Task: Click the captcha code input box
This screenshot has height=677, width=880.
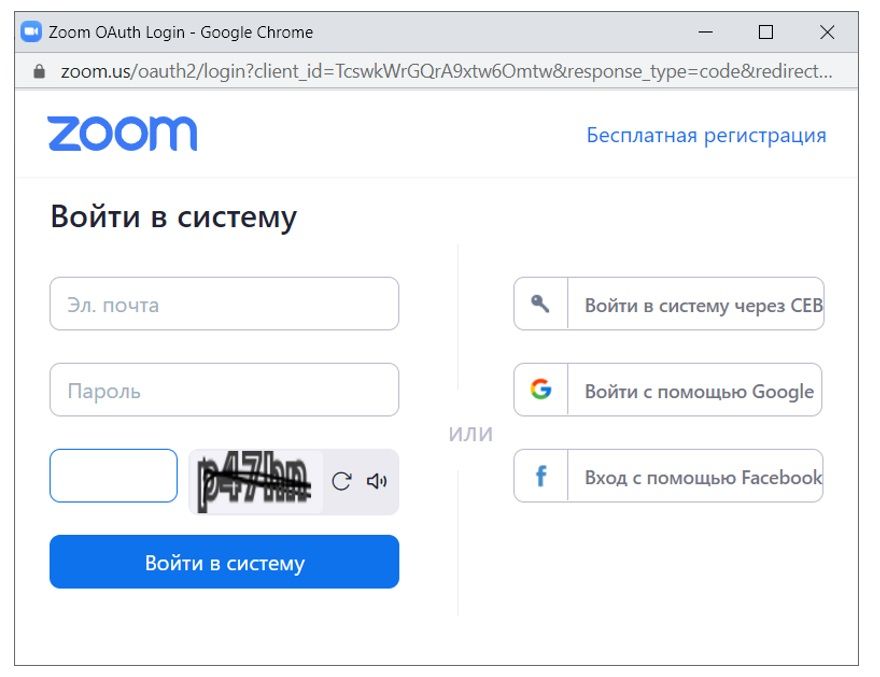Action: pos(113,475)
